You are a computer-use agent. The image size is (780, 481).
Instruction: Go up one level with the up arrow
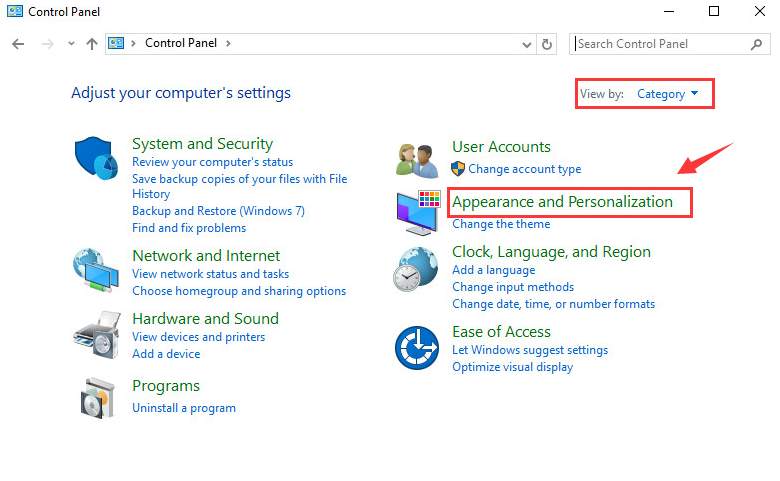pyautogui.click(x=92, y=44)
